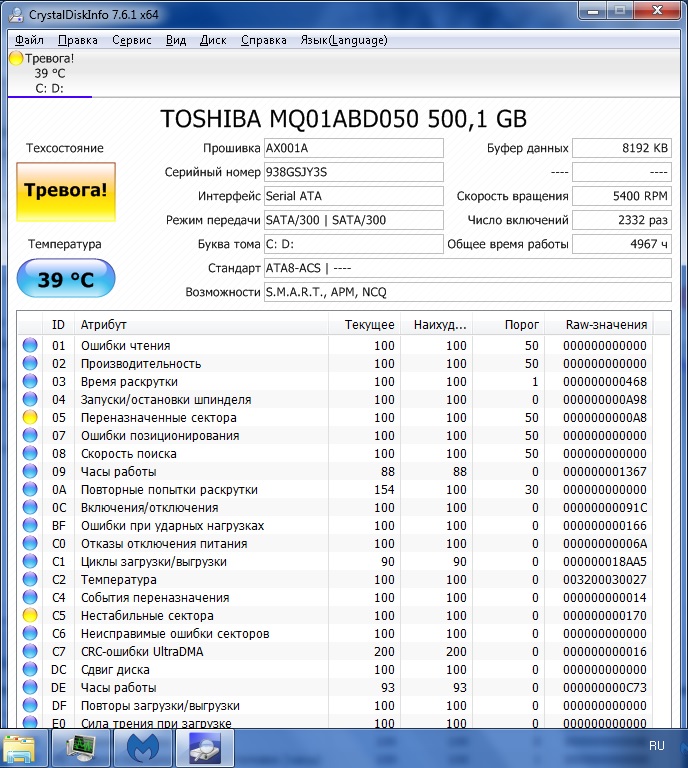Click the RU language indicator in taskbar
This screenshot has height=768, width=688.
pyautogui.click(x=656, y=746)
